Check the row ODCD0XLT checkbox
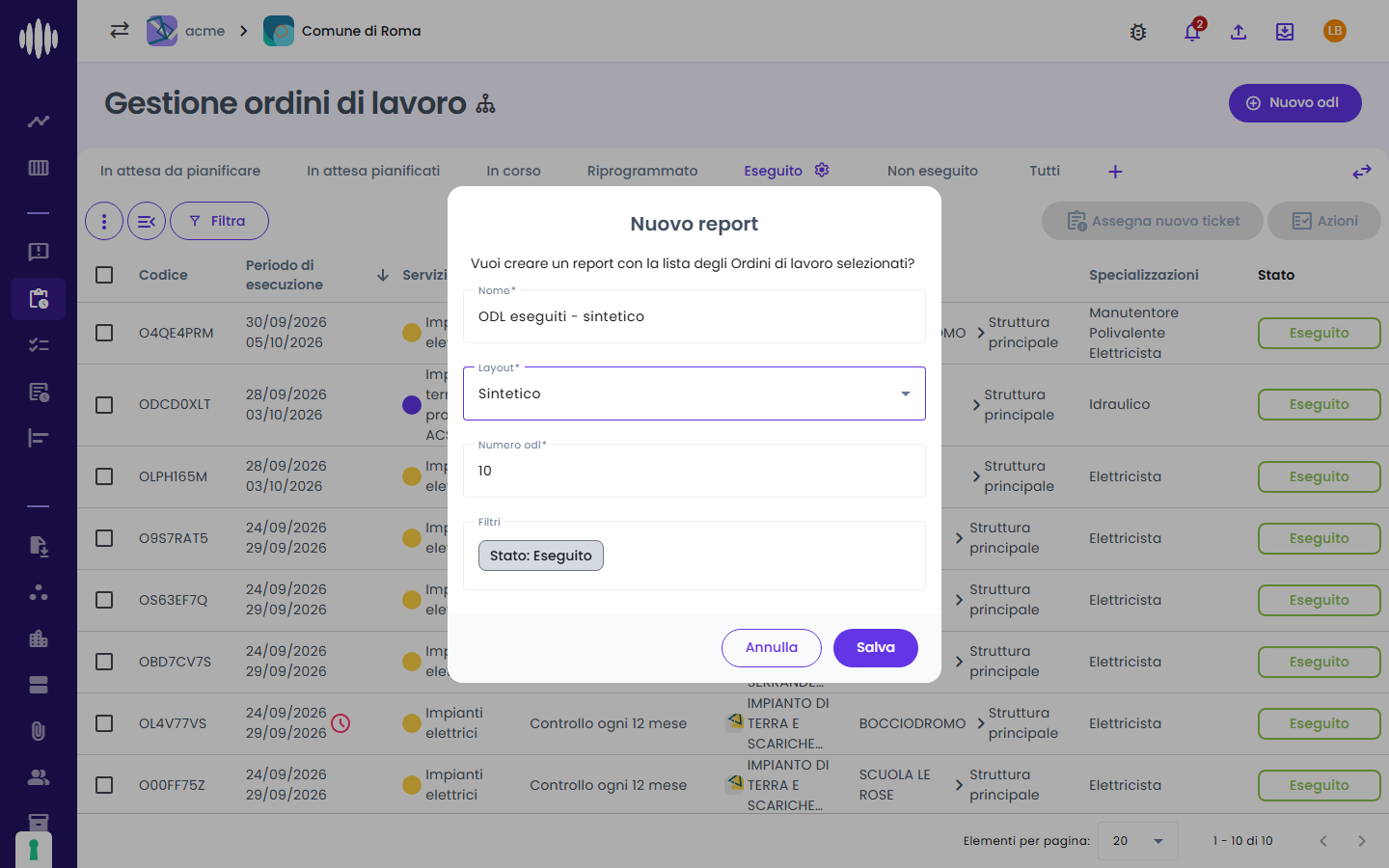 click(104, 405)
